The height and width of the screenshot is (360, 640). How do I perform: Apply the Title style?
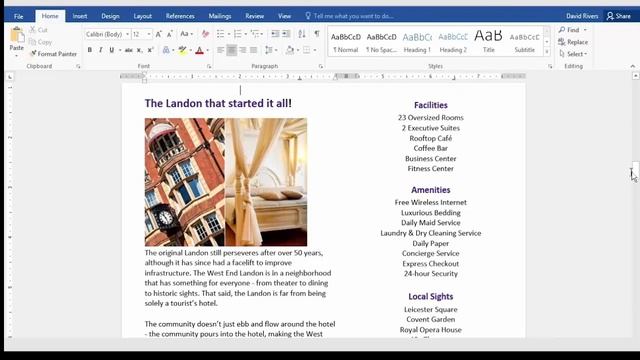pyautogui.click(x=488, y=42)
